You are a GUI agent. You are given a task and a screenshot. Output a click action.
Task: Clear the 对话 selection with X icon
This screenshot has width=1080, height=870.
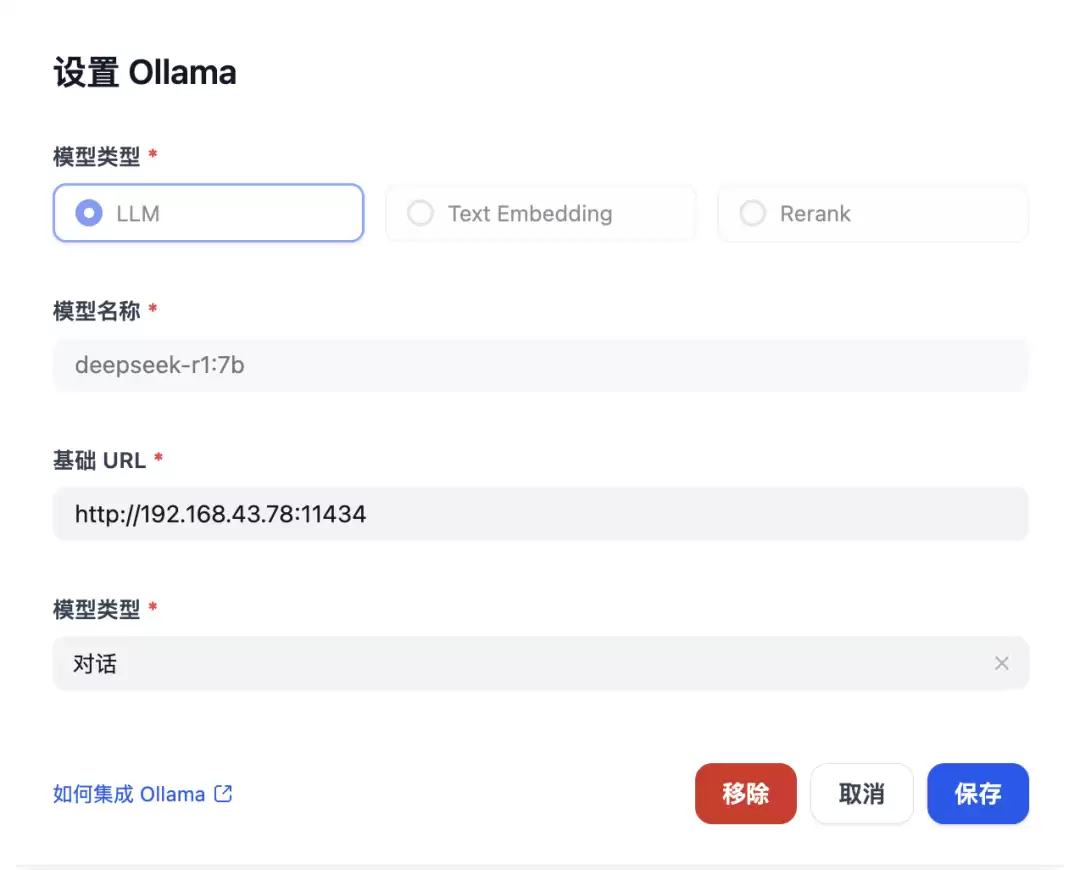(x=1001, y=663)
